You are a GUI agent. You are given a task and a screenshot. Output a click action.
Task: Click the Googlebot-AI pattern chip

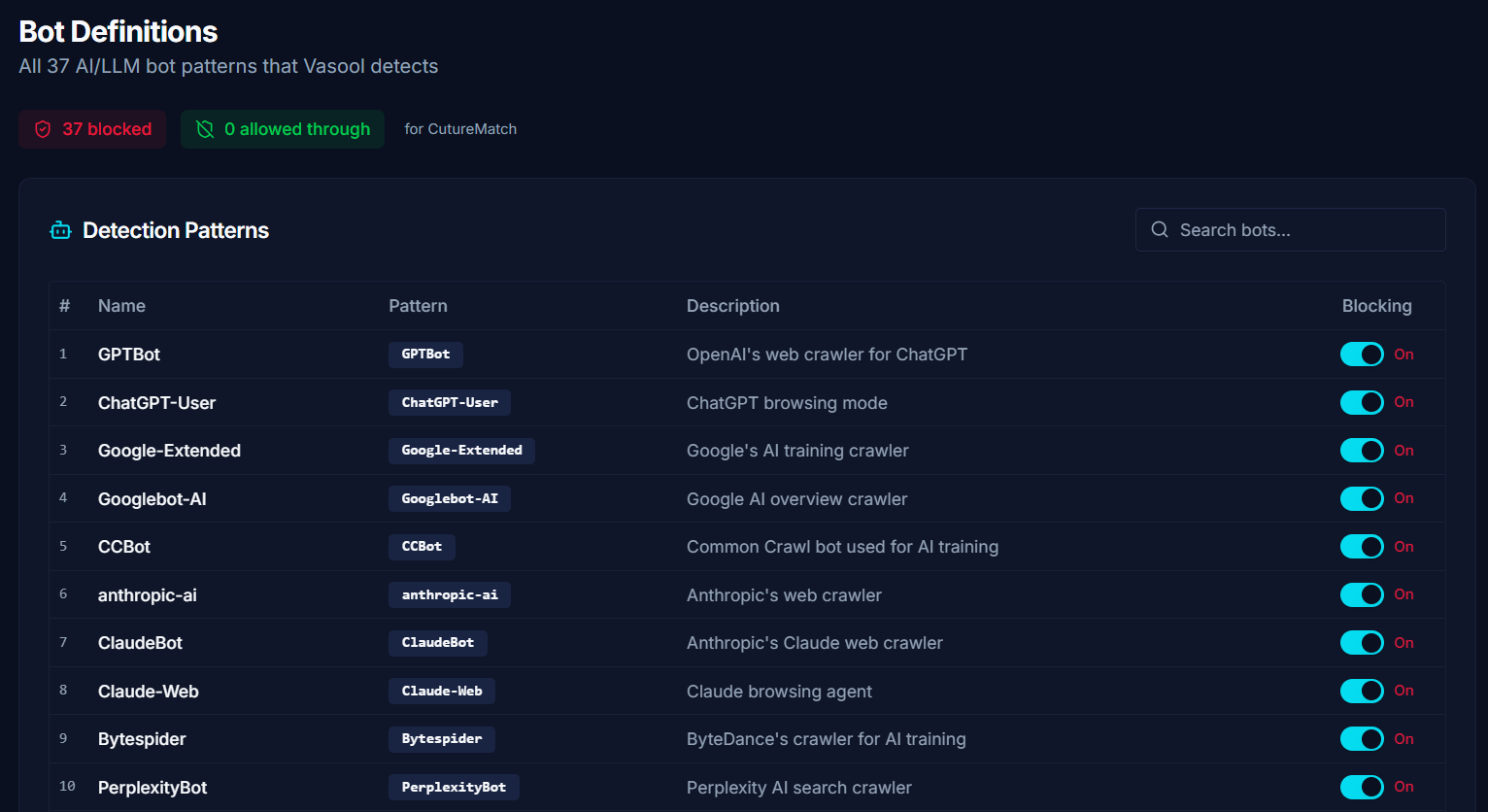(x=450, y=498)
